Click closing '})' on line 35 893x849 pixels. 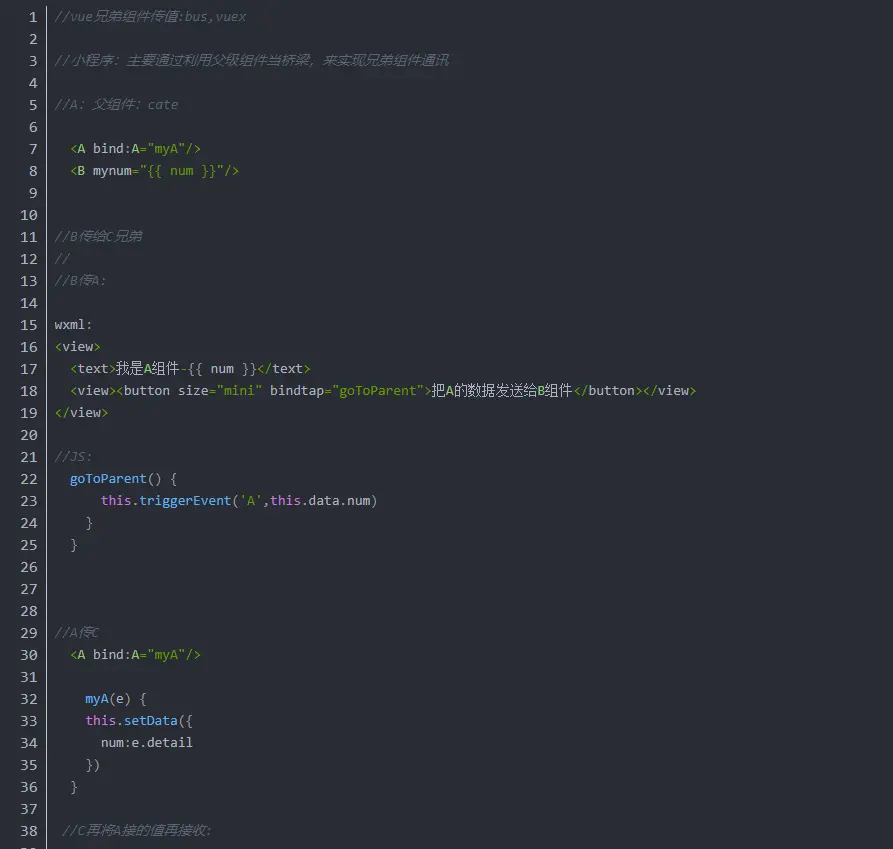click(x=93, y=765)
